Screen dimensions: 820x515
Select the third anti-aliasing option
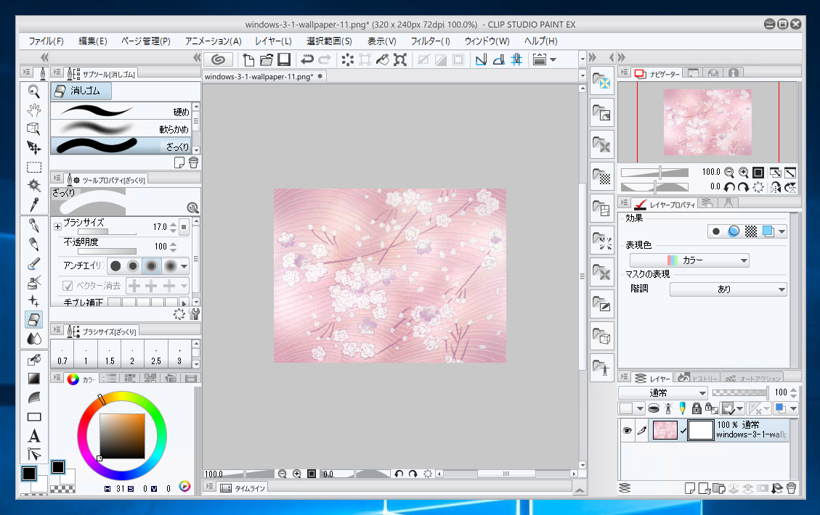pos(151,266)
